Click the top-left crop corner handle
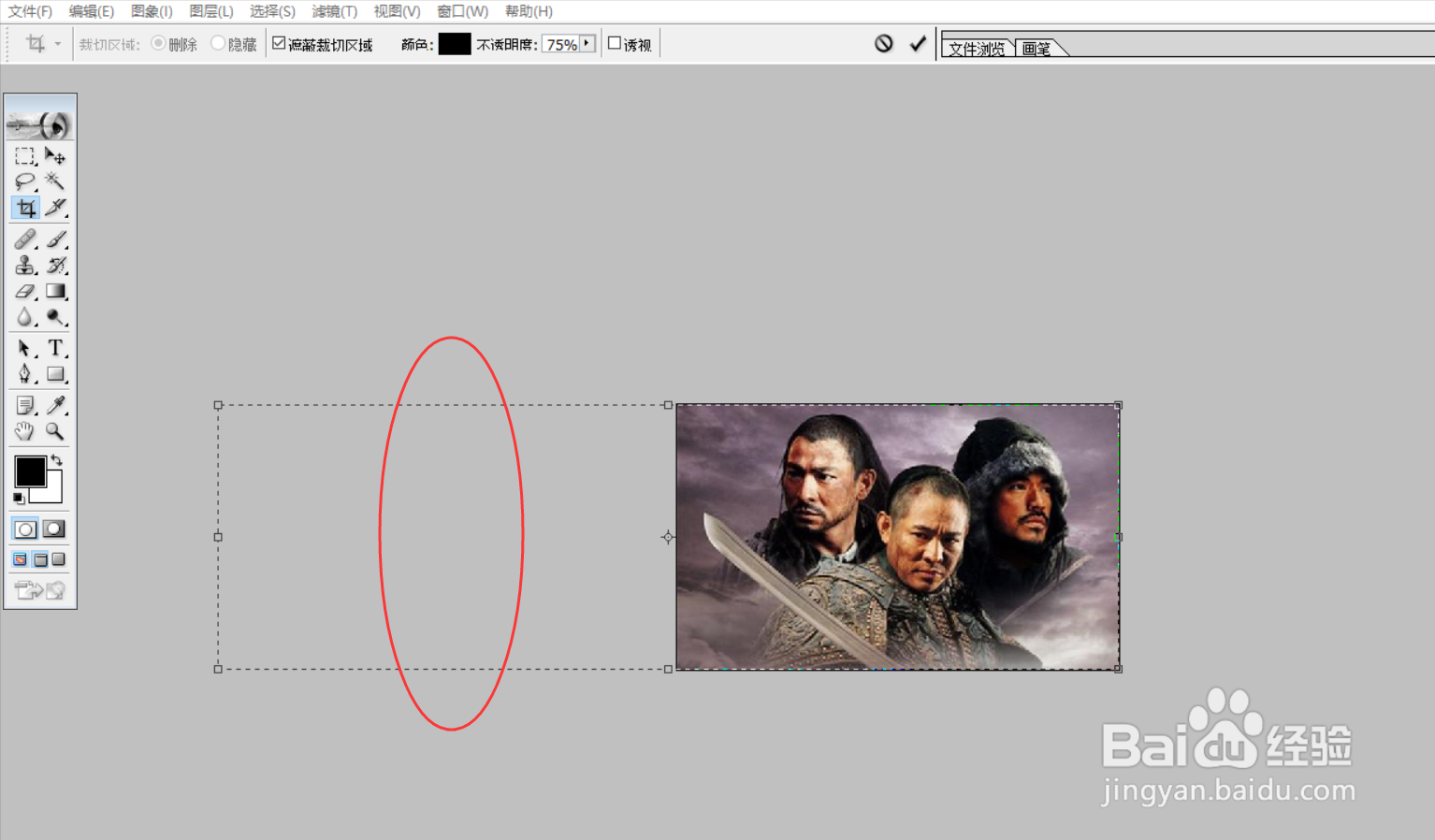 pyautogui.click(x=218, y=405)
